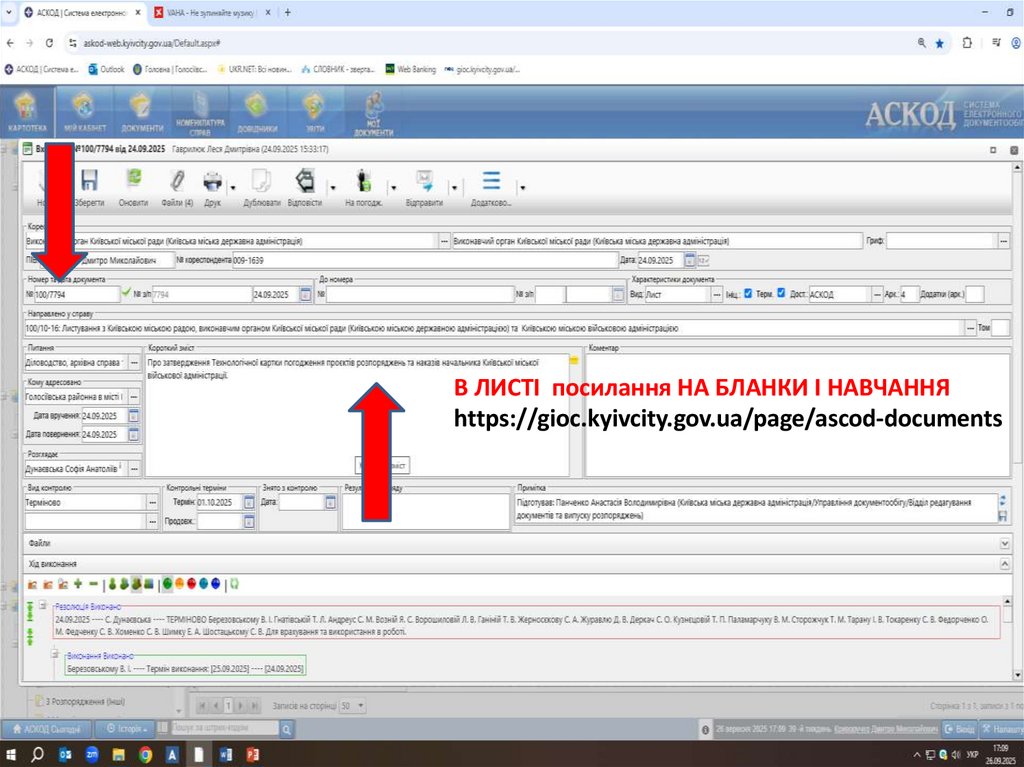Toggle Ініц. checkbox

point(748,293)
